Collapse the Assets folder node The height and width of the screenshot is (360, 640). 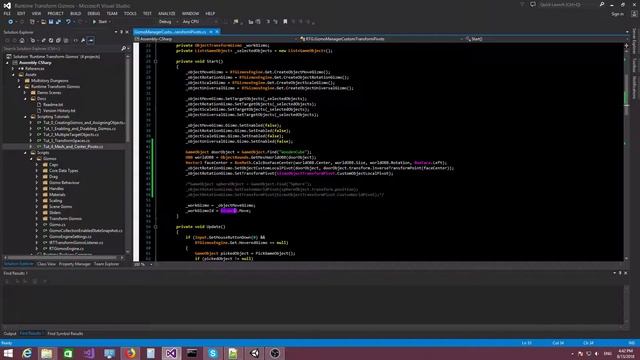13,75
